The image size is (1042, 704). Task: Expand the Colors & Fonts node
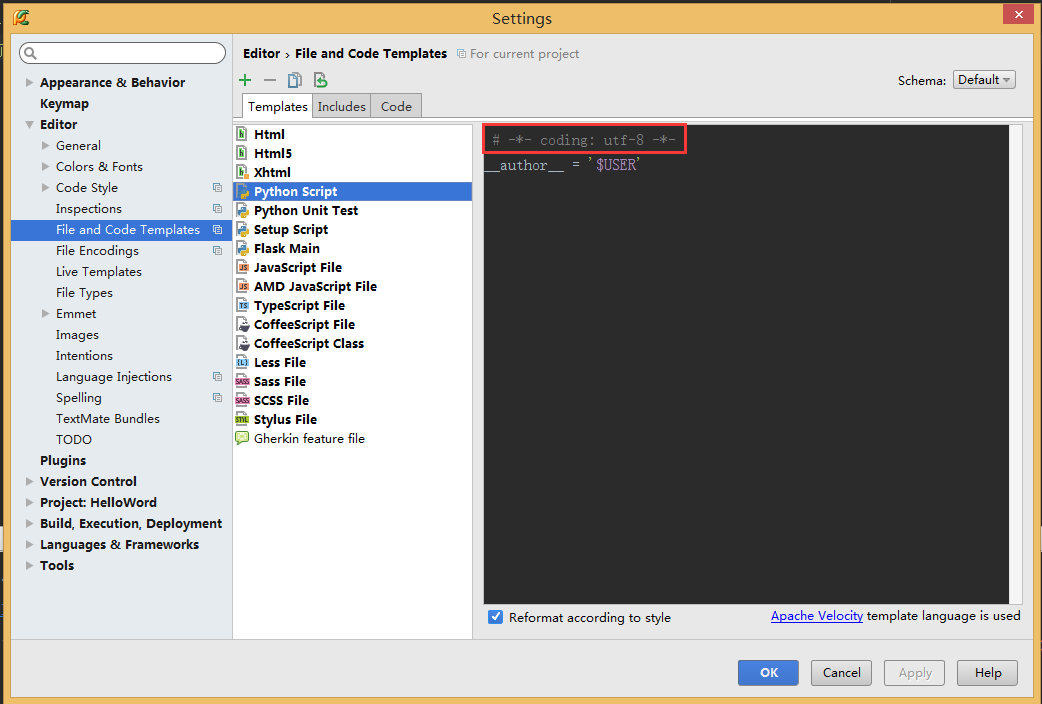[45, 166]
